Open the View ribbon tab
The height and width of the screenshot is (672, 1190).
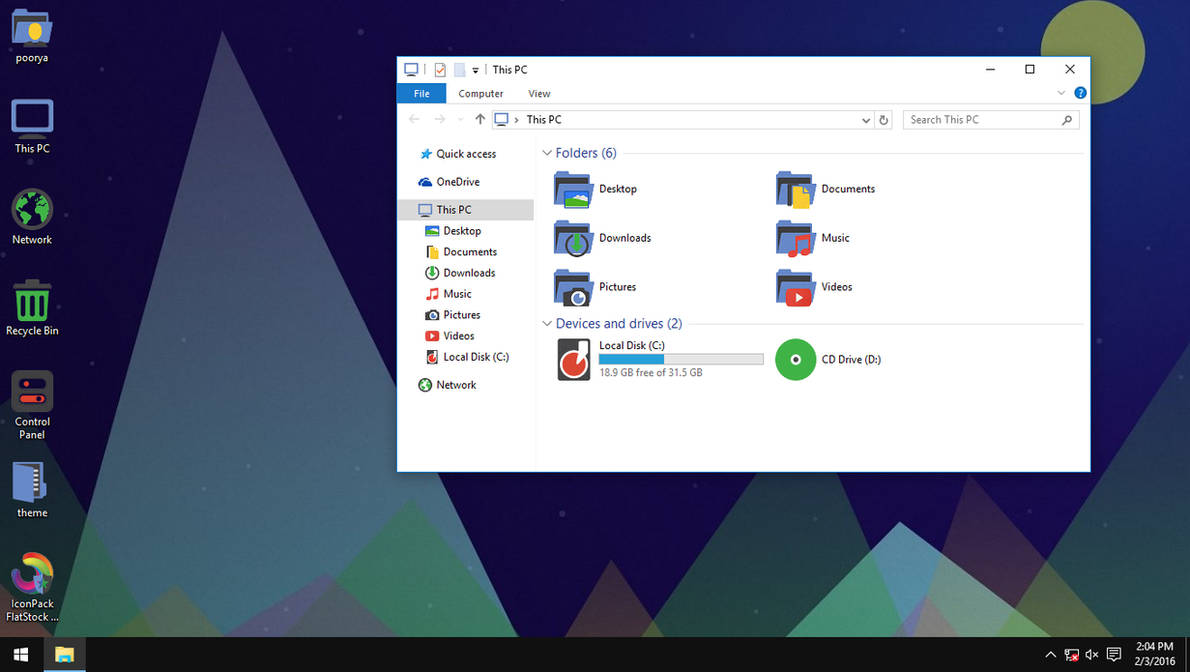539,93
